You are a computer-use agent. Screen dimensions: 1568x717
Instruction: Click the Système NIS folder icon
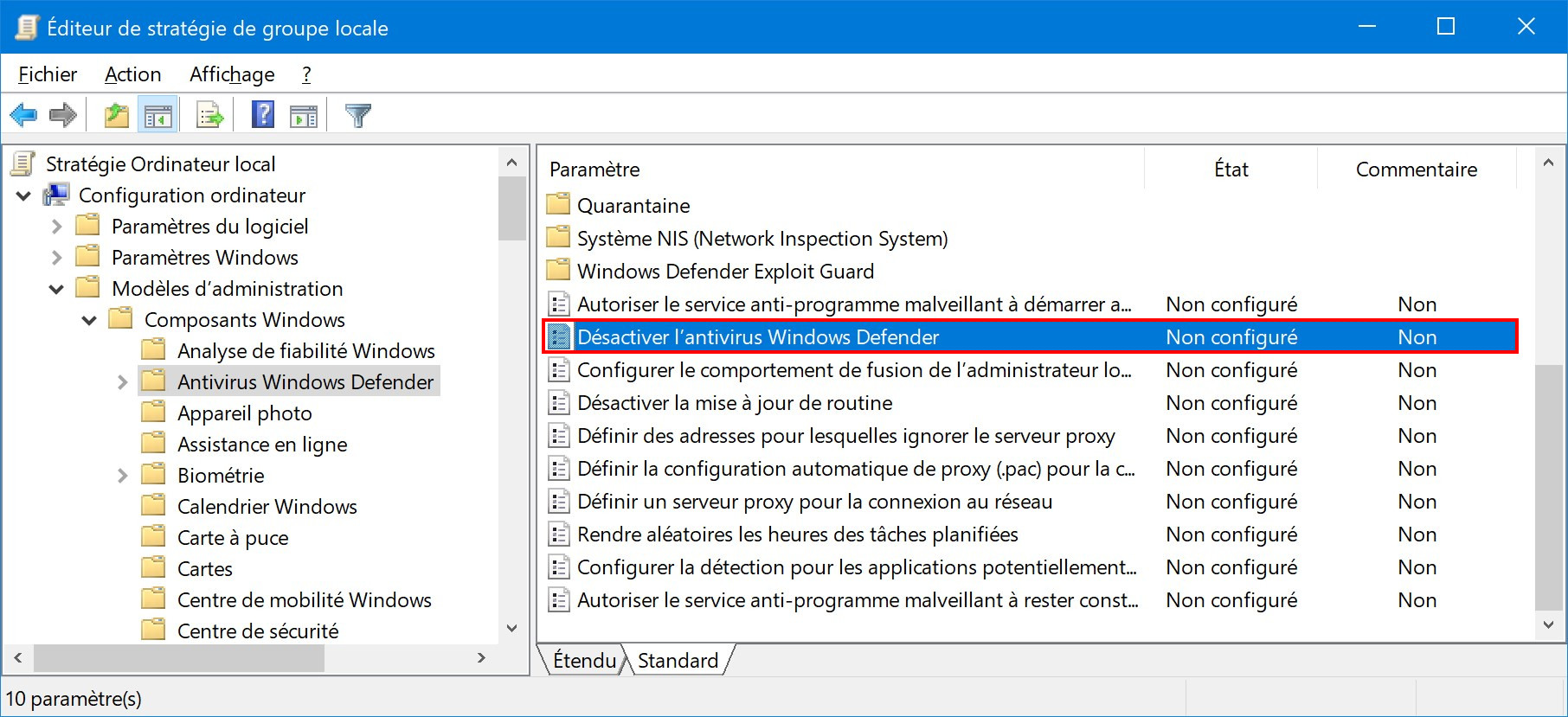click(559, 237)
